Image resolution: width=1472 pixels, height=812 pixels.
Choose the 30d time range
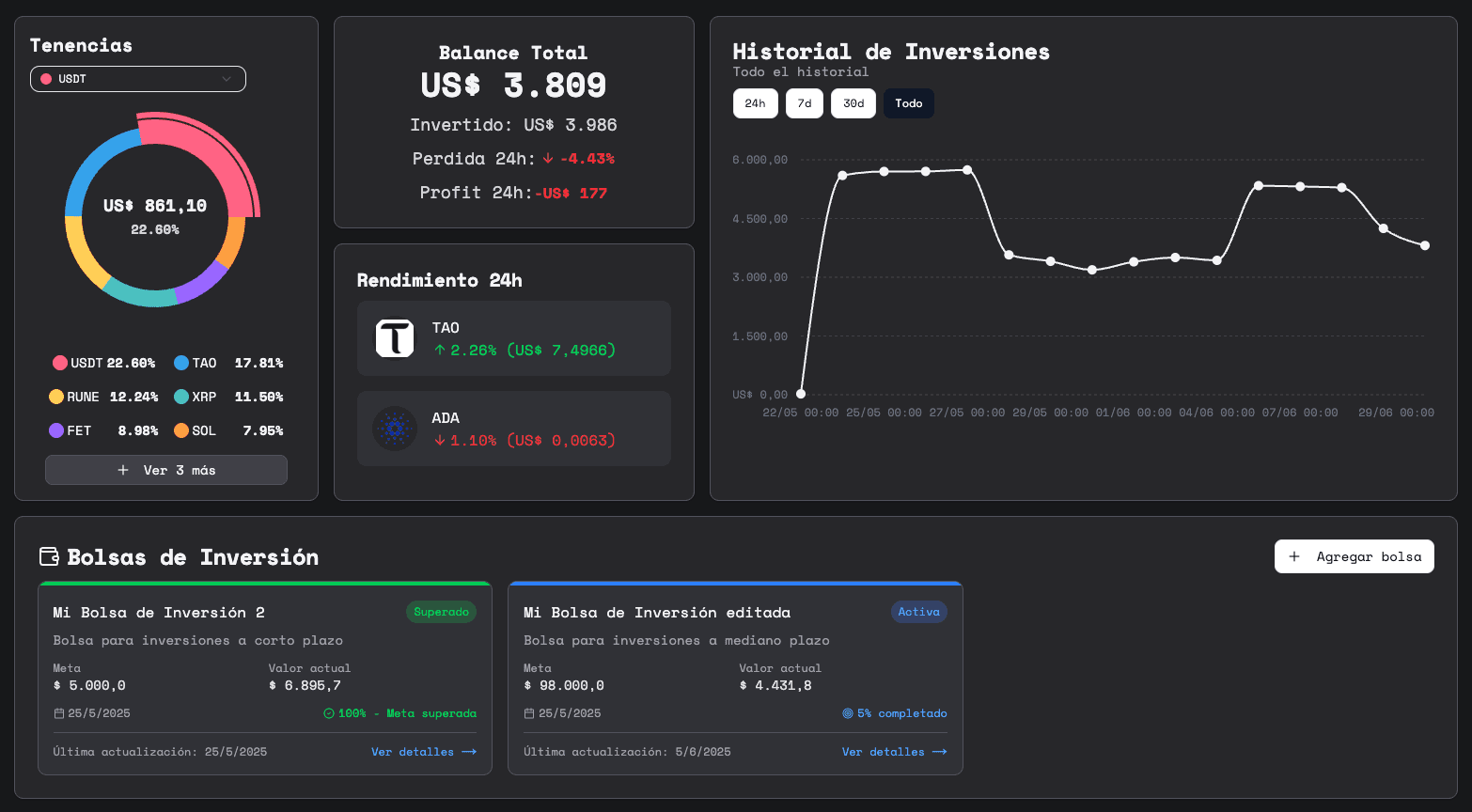853,103
